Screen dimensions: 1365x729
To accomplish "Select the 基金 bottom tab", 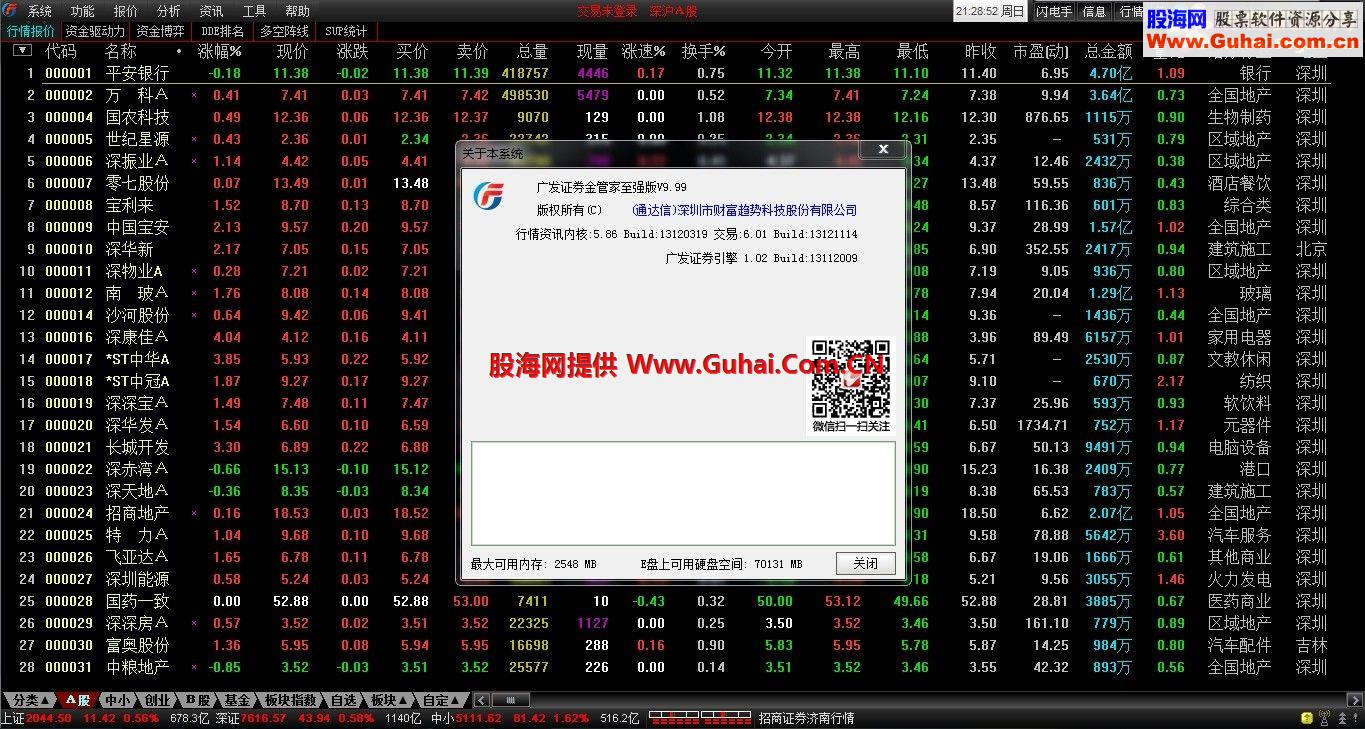I will click(x=237, y=700).
